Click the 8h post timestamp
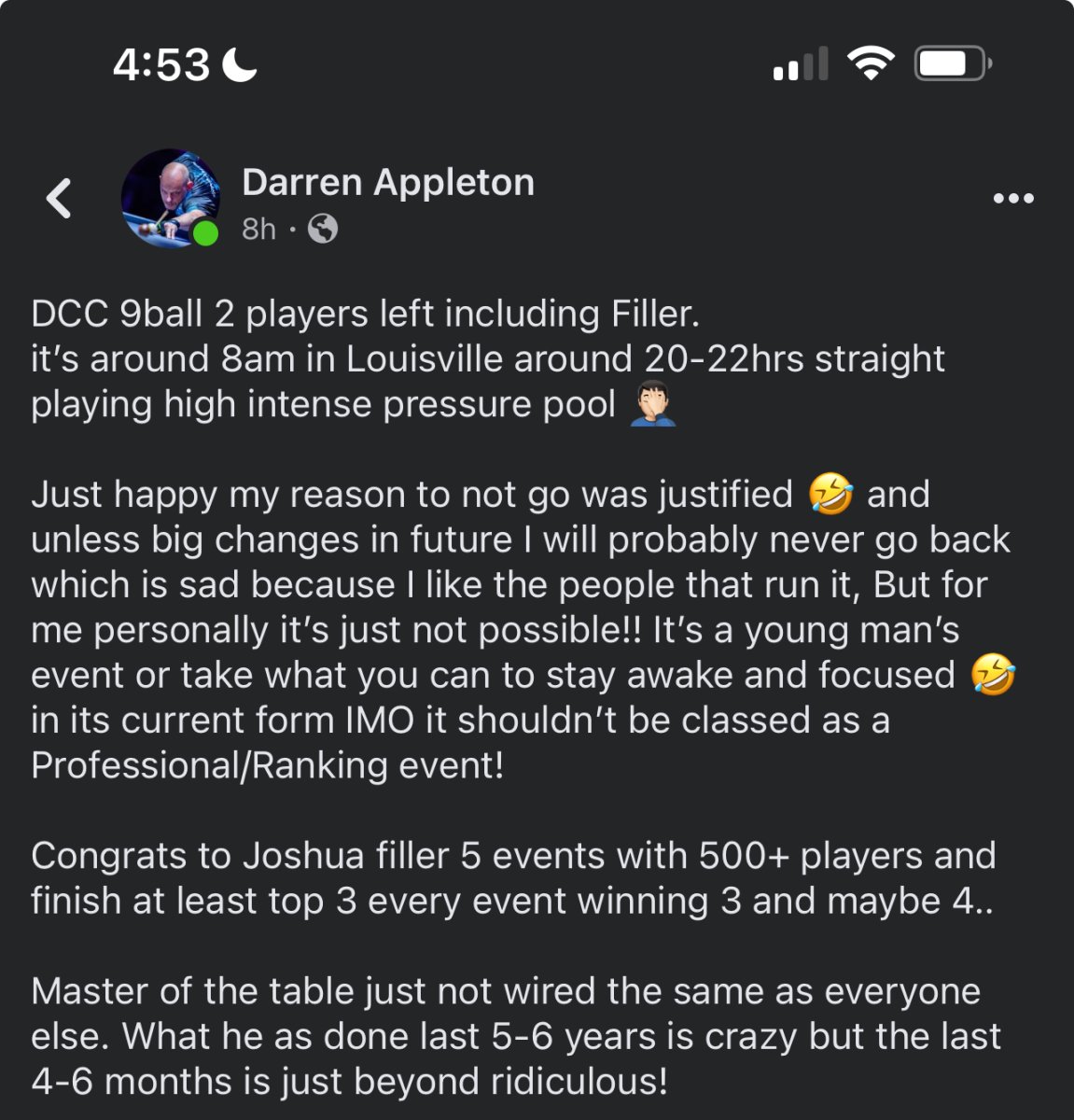This screenshot has width=1074, height=1120. [x=258, y=229]
